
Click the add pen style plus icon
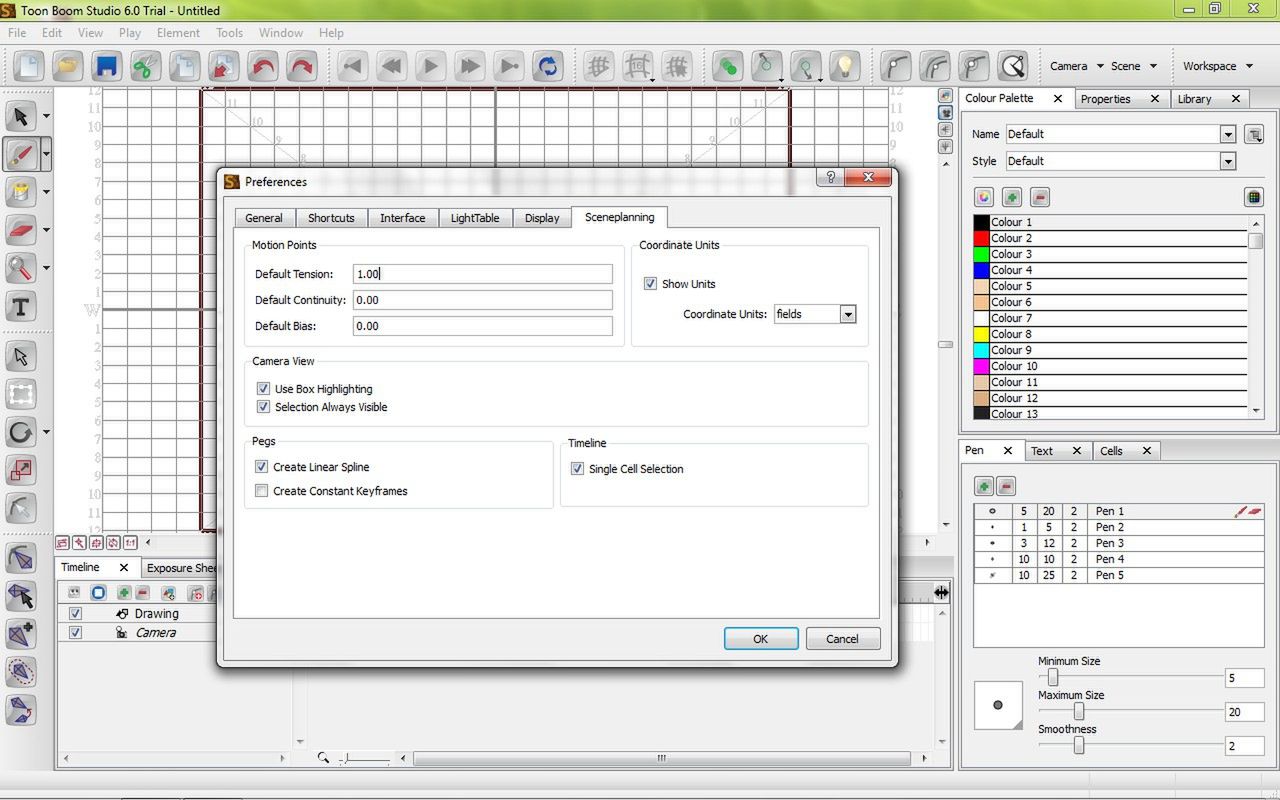(984, 487)
